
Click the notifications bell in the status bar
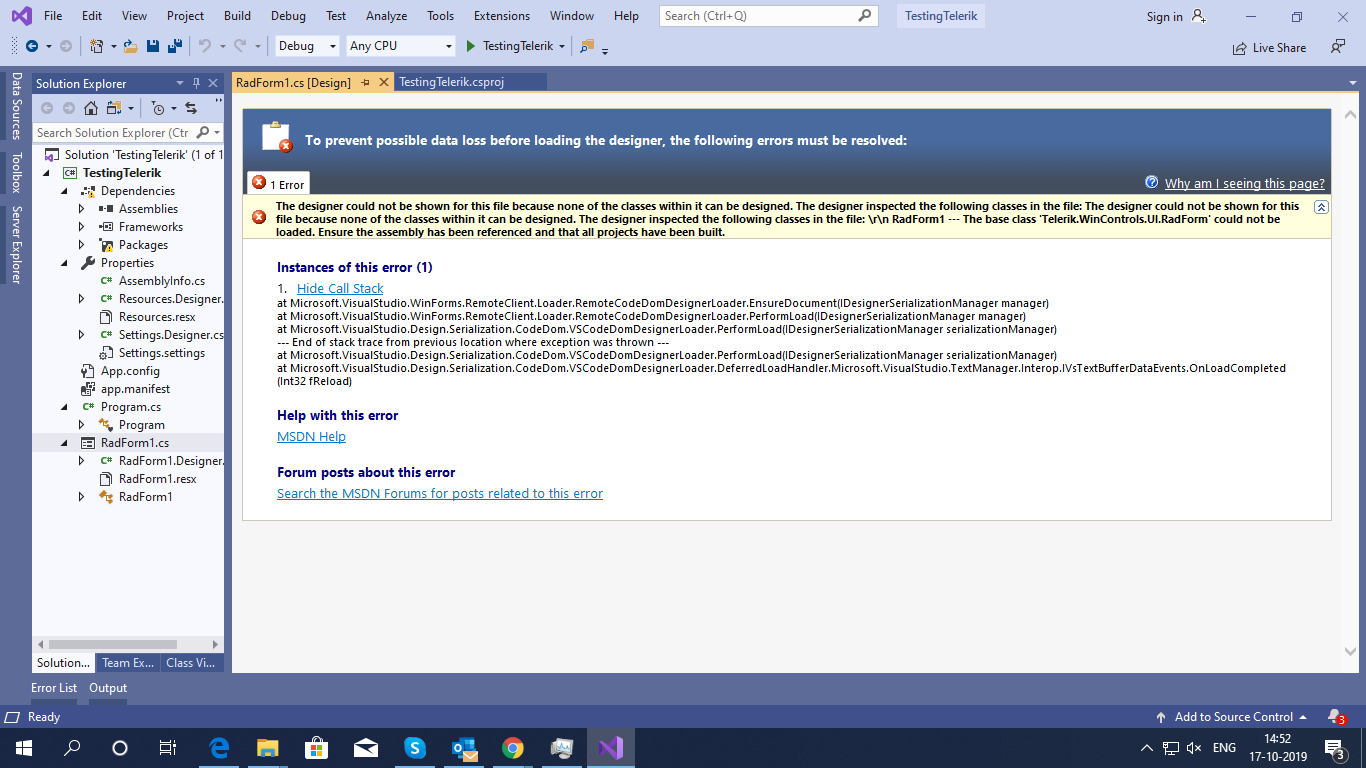[1335, 717]
